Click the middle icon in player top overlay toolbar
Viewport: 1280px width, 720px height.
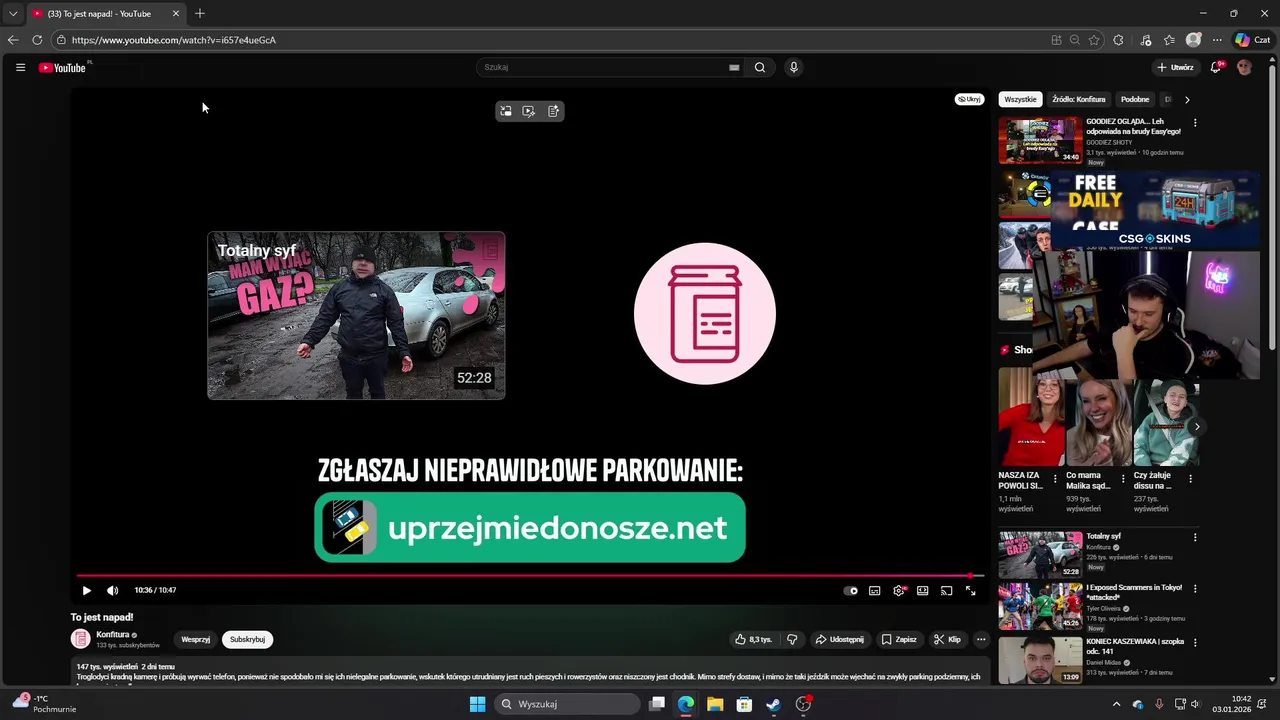pos(529,111)
